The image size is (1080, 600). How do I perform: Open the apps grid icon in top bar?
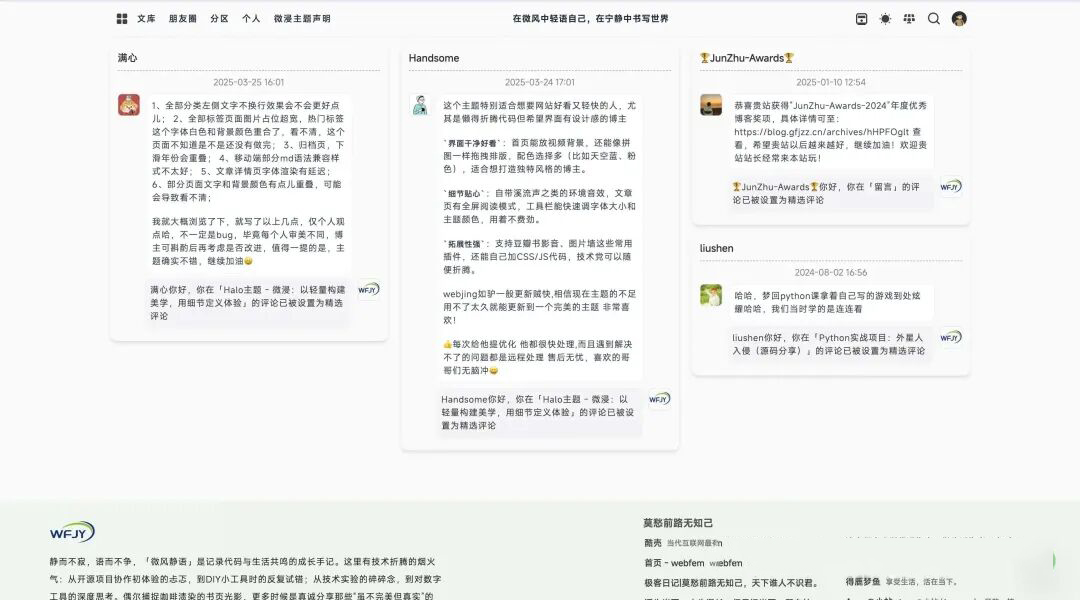(908, 18)
